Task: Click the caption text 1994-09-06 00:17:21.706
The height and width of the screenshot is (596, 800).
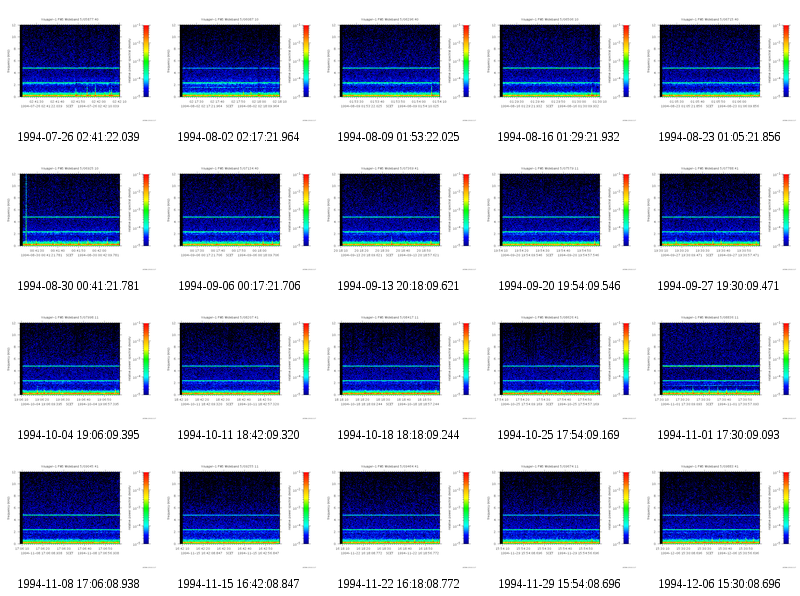Action: pyautogui.click(x=239, y=286)
